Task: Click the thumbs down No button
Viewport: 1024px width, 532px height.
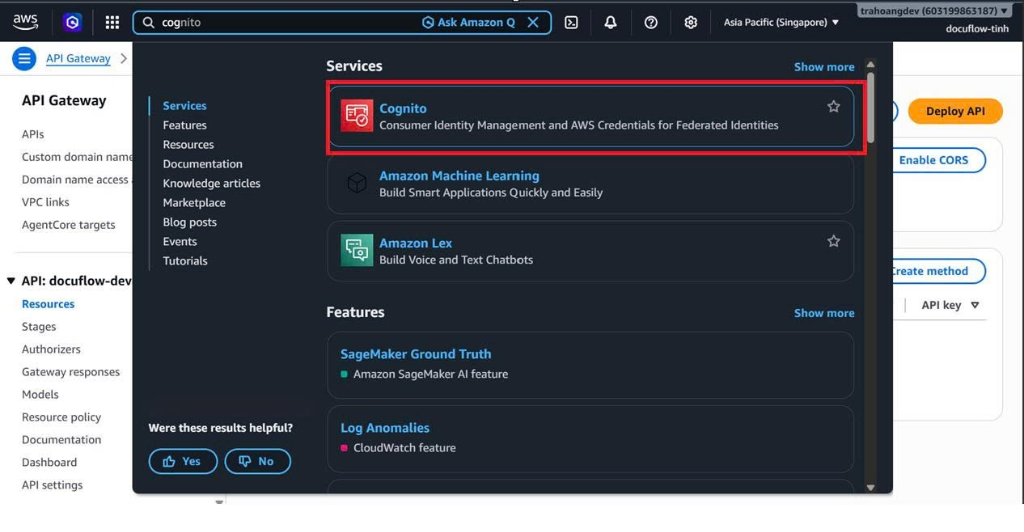Action: tap(257, 461)
